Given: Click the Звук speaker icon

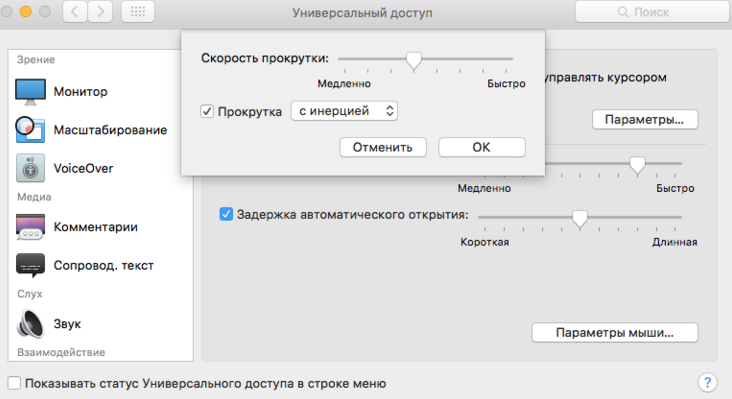Looking at the screenshot, I should [30, 323].
